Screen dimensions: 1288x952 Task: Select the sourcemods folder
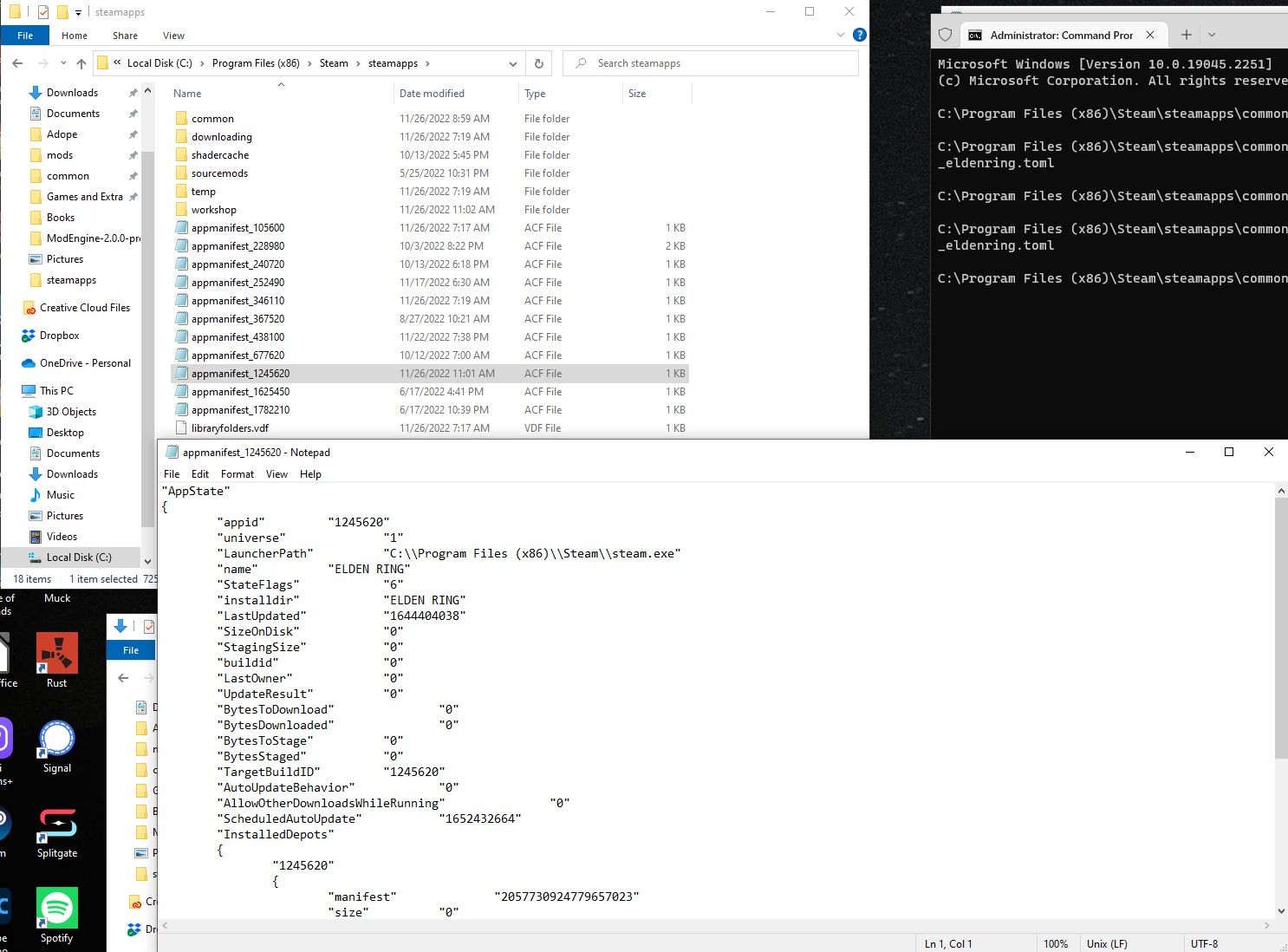pos(219,173)
